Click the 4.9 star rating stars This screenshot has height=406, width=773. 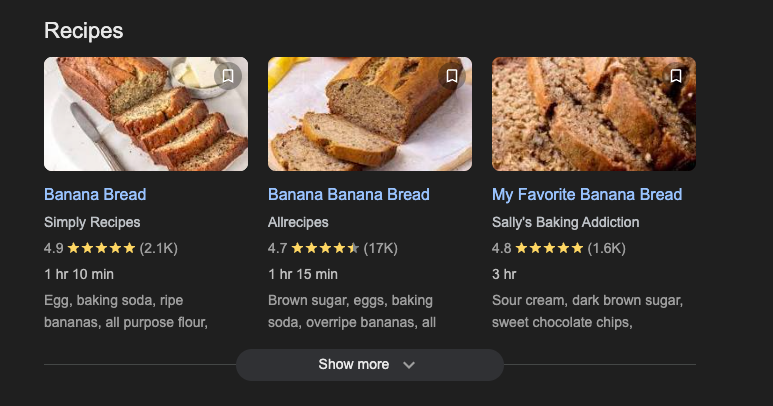click(101, 248)
